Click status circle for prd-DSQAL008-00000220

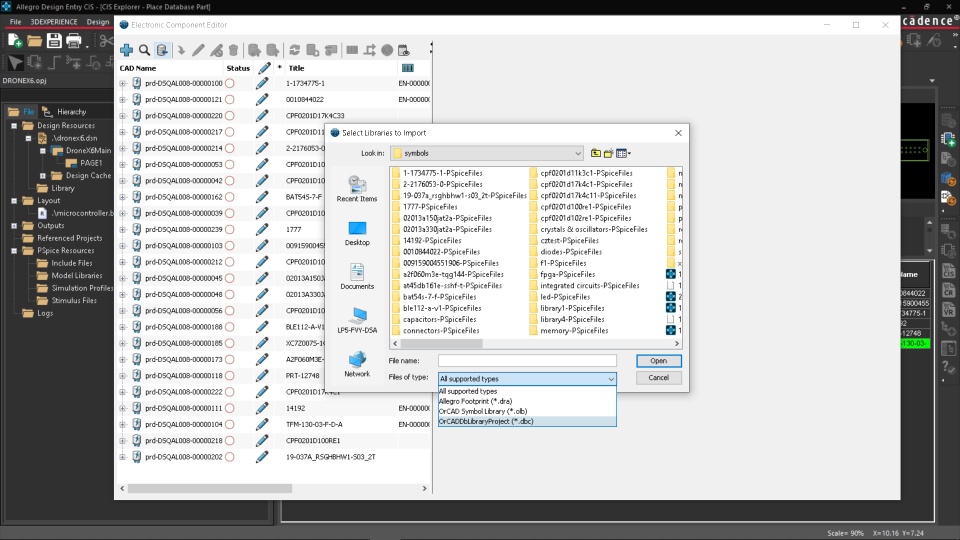click(x=230, y=116)
